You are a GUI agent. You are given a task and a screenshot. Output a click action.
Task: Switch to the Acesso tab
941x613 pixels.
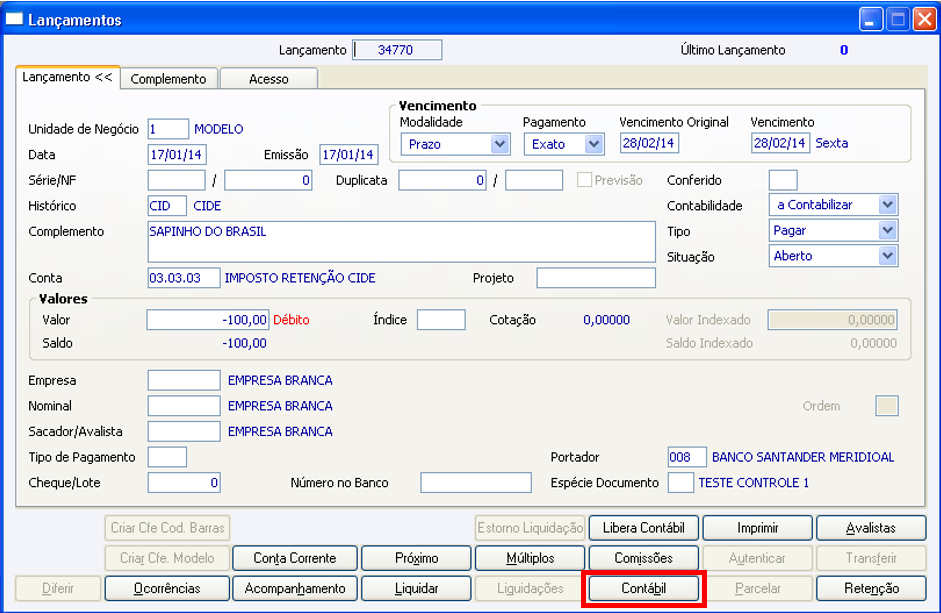269,79
